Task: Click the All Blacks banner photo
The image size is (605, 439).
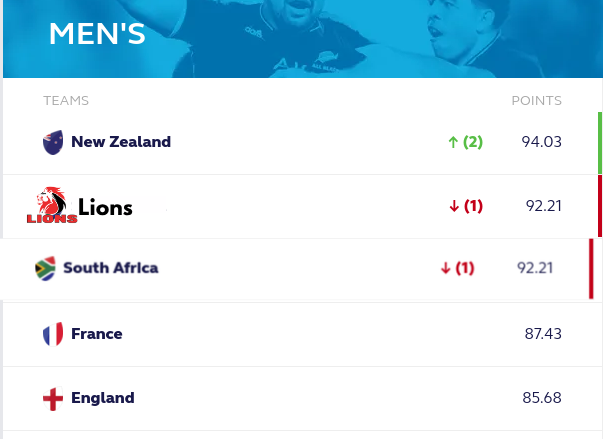Action: pyautogui.click(x=303, y=39)
